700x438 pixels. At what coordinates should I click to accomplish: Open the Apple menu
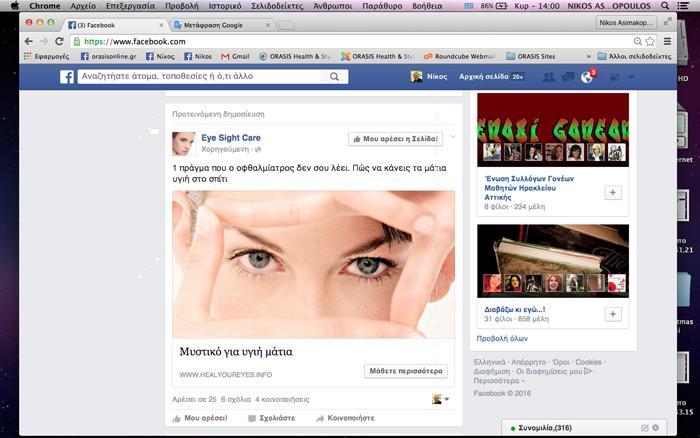point(15,6)
